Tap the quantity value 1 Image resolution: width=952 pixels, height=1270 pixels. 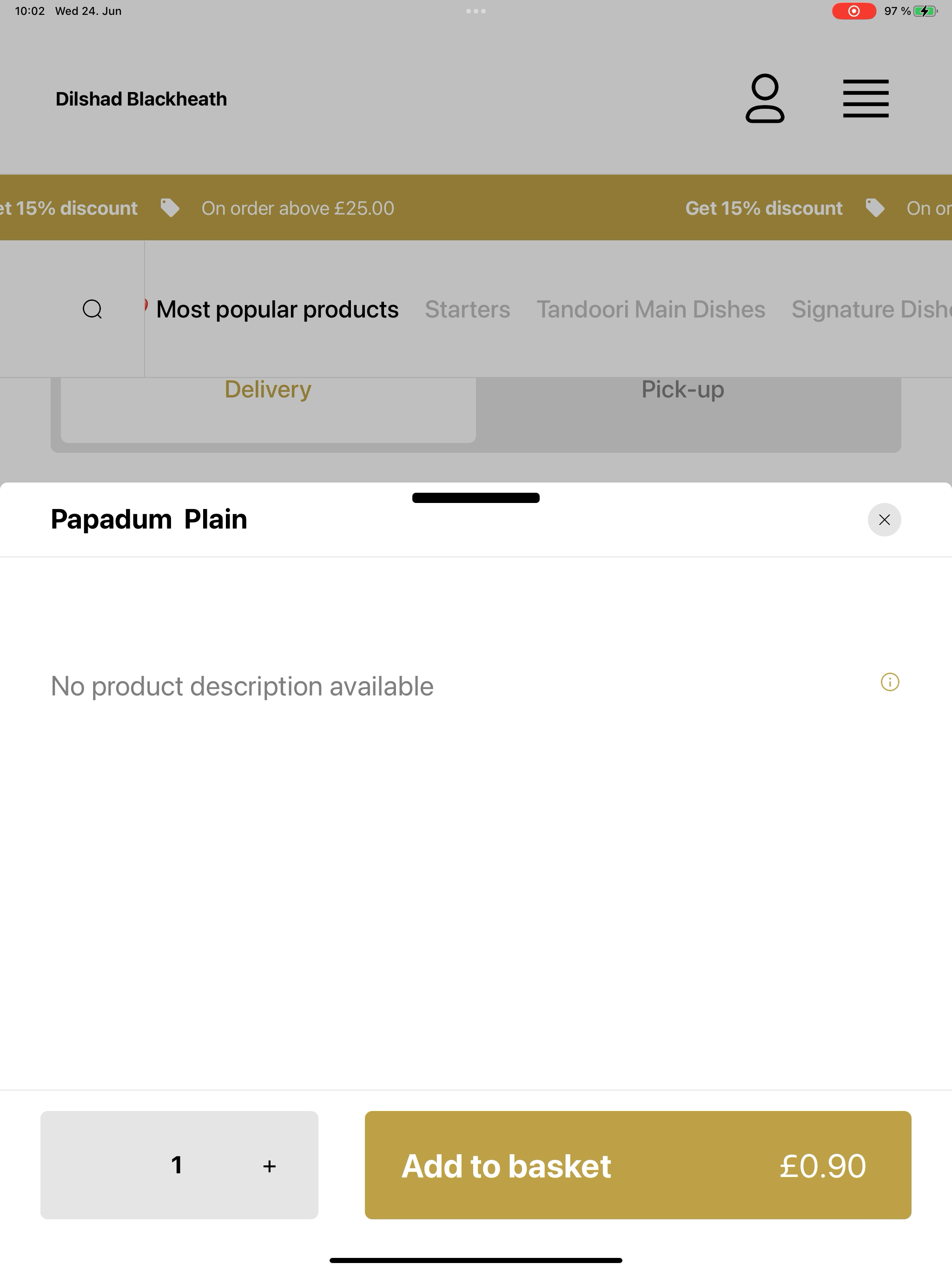click(177, 1165)
